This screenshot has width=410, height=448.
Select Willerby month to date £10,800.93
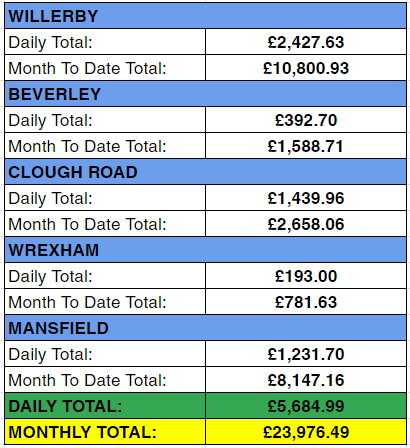306,68
